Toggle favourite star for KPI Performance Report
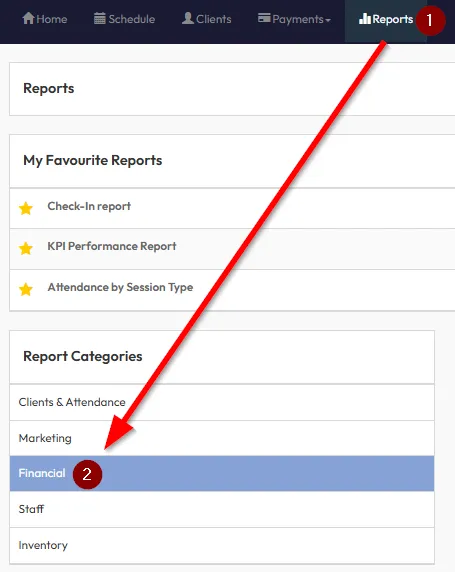The image size is (455, 572). (x=26, y=248)
